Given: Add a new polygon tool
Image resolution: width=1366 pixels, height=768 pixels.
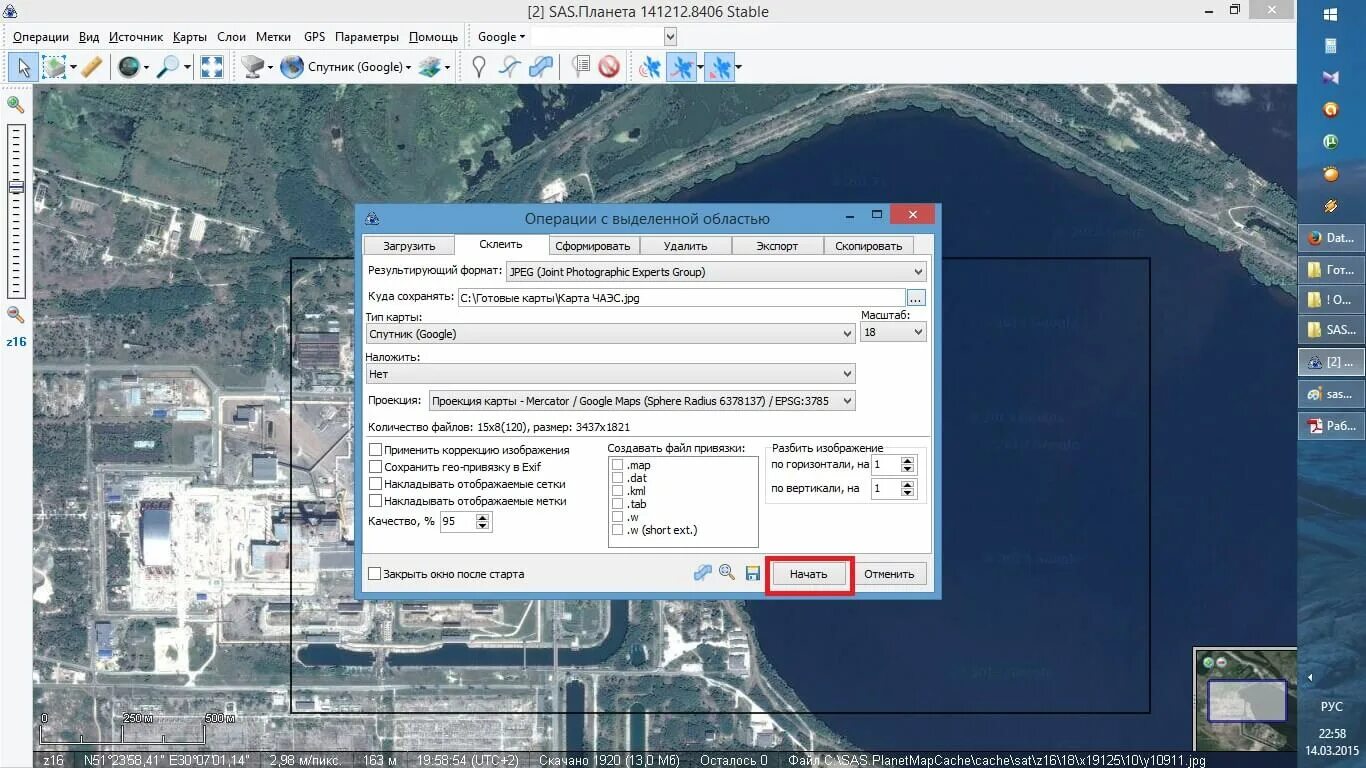Looking at the screenshot, I should click(541, 67).
